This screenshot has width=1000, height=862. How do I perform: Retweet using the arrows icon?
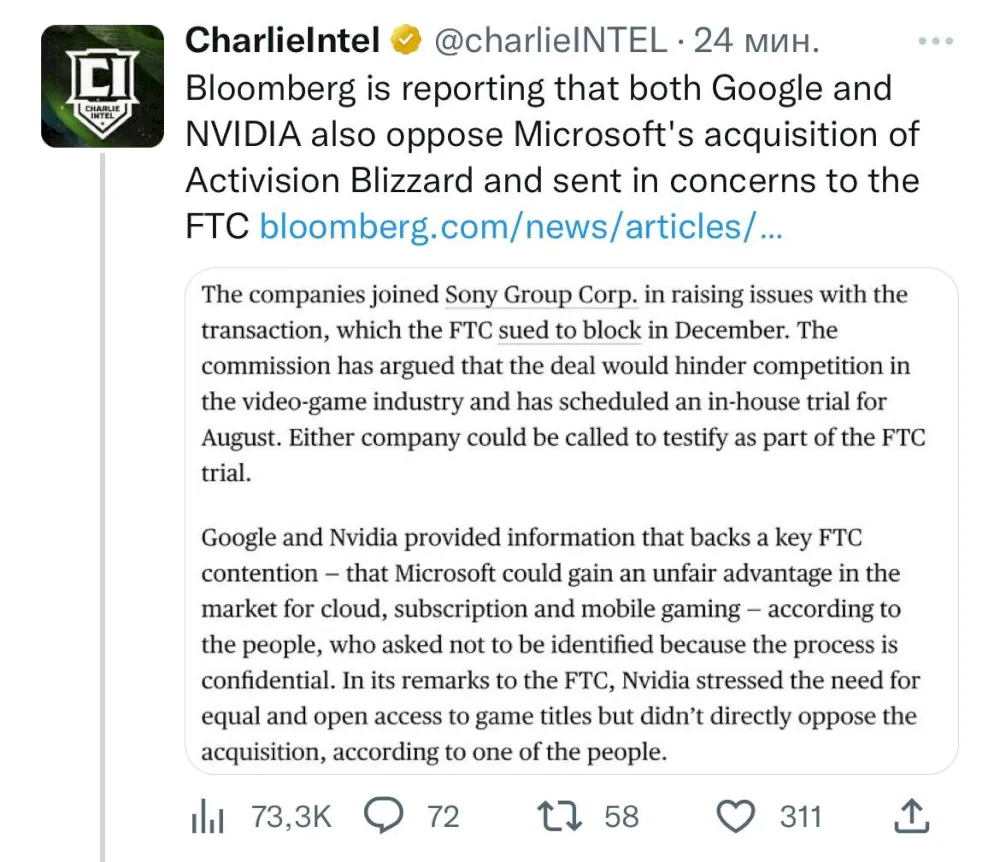tap(559, 817)
